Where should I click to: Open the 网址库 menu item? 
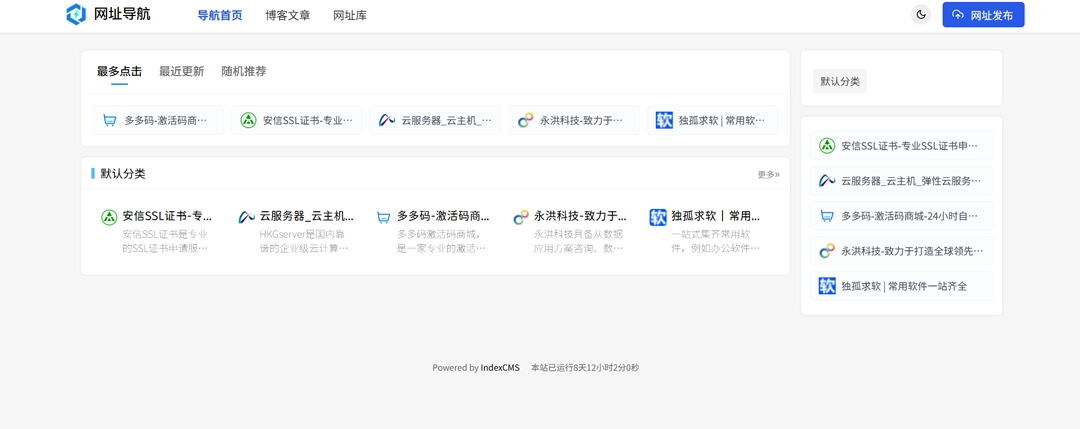click(x=349, y=16)
